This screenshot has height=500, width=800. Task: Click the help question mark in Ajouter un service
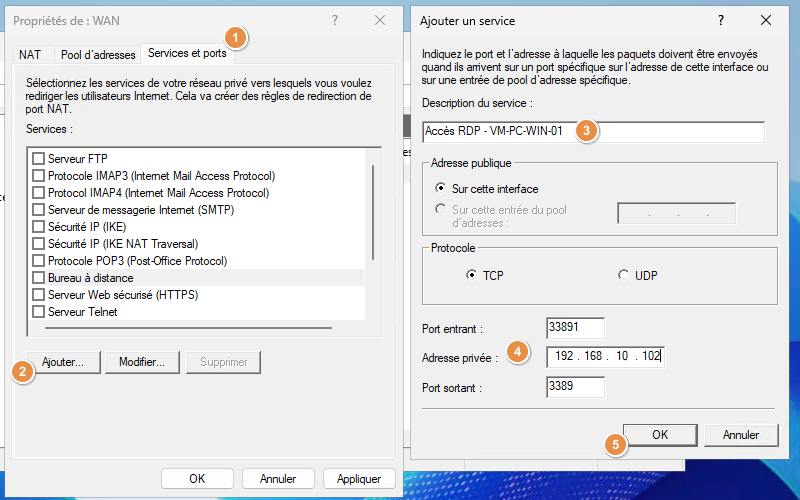point(720,20)
